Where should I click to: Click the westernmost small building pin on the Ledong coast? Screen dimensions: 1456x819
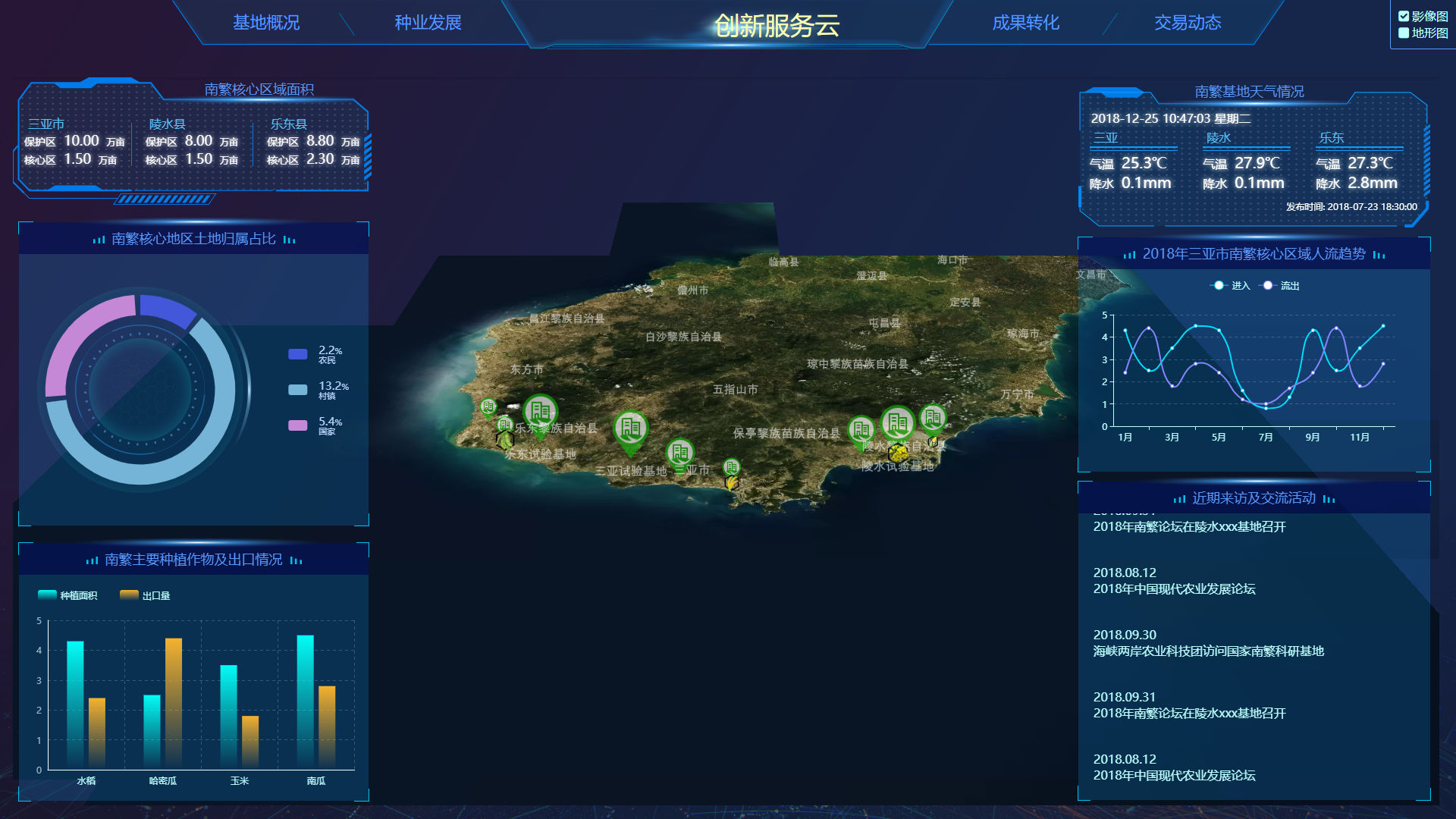pyautogui.click(x=488, y=407)
